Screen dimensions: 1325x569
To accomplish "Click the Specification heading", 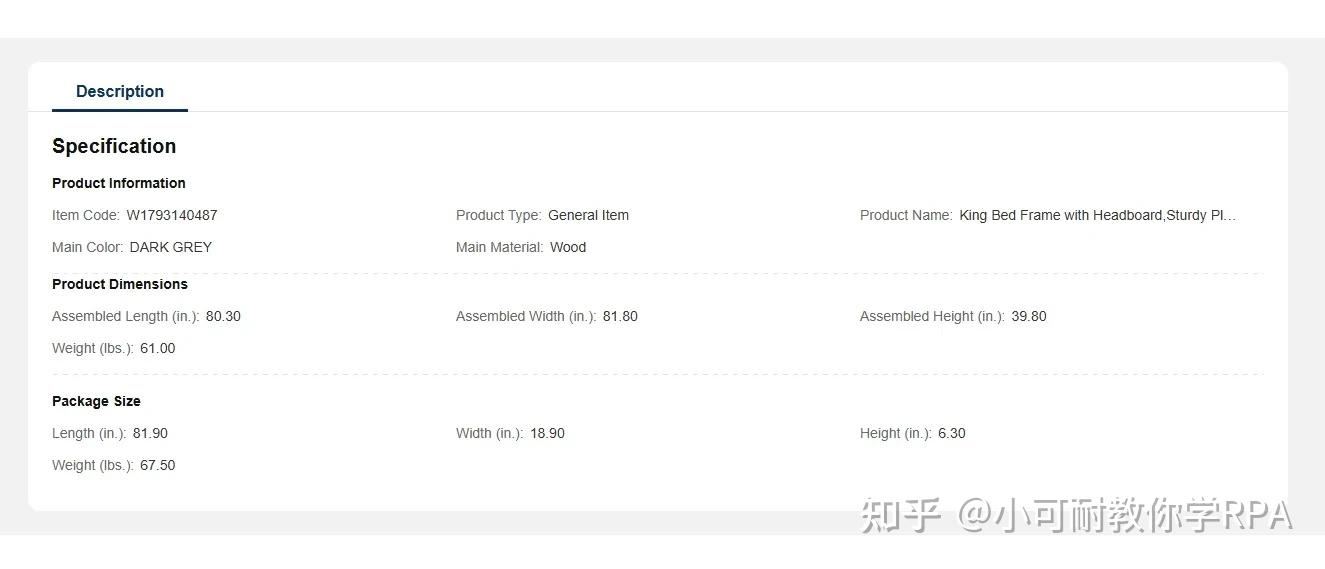I will pyautogui.click(x=114, y=146).
